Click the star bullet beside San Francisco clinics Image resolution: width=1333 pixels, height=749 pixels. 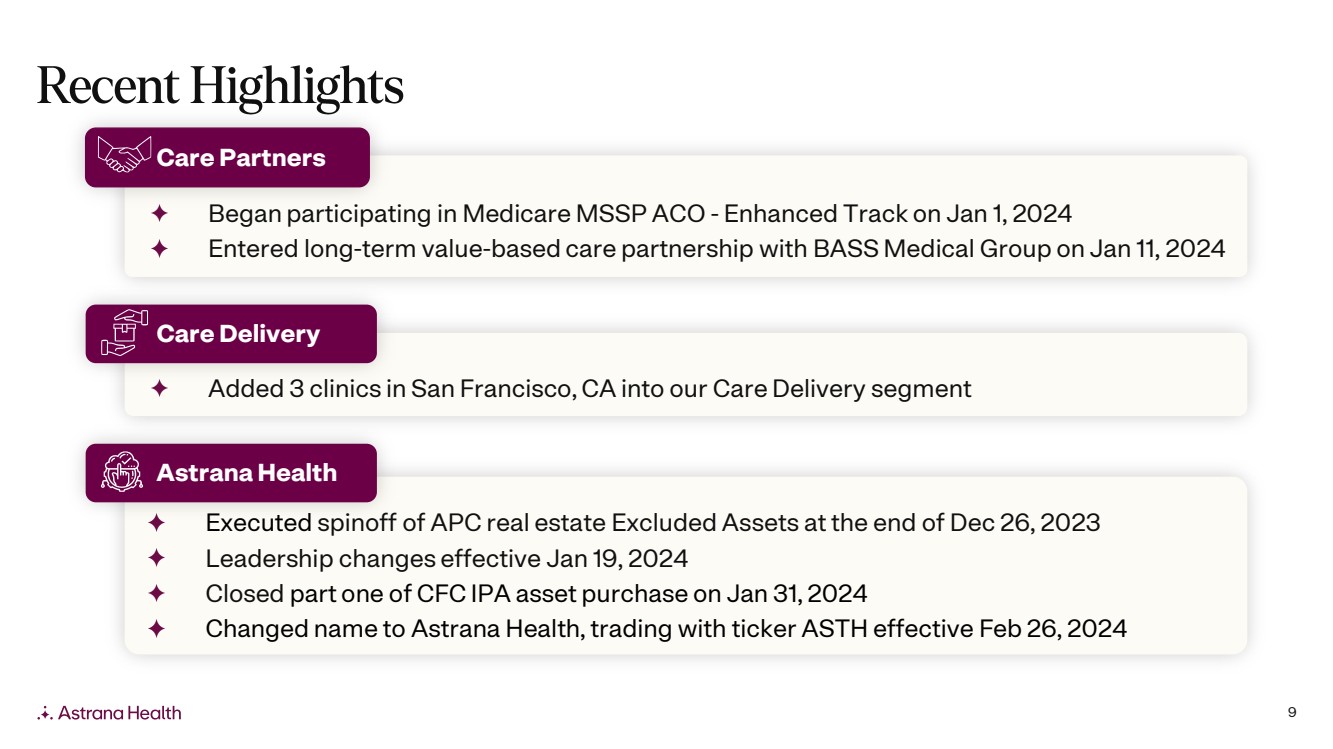point(158,389)
